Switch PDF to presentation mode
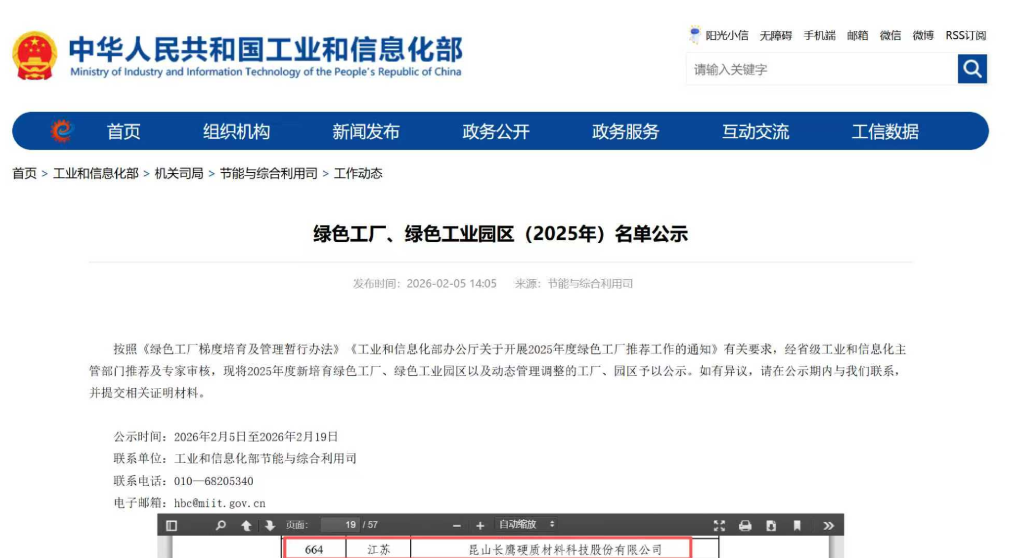The height and width of the screenshot is (558, 1017). (x=719, y=526)
